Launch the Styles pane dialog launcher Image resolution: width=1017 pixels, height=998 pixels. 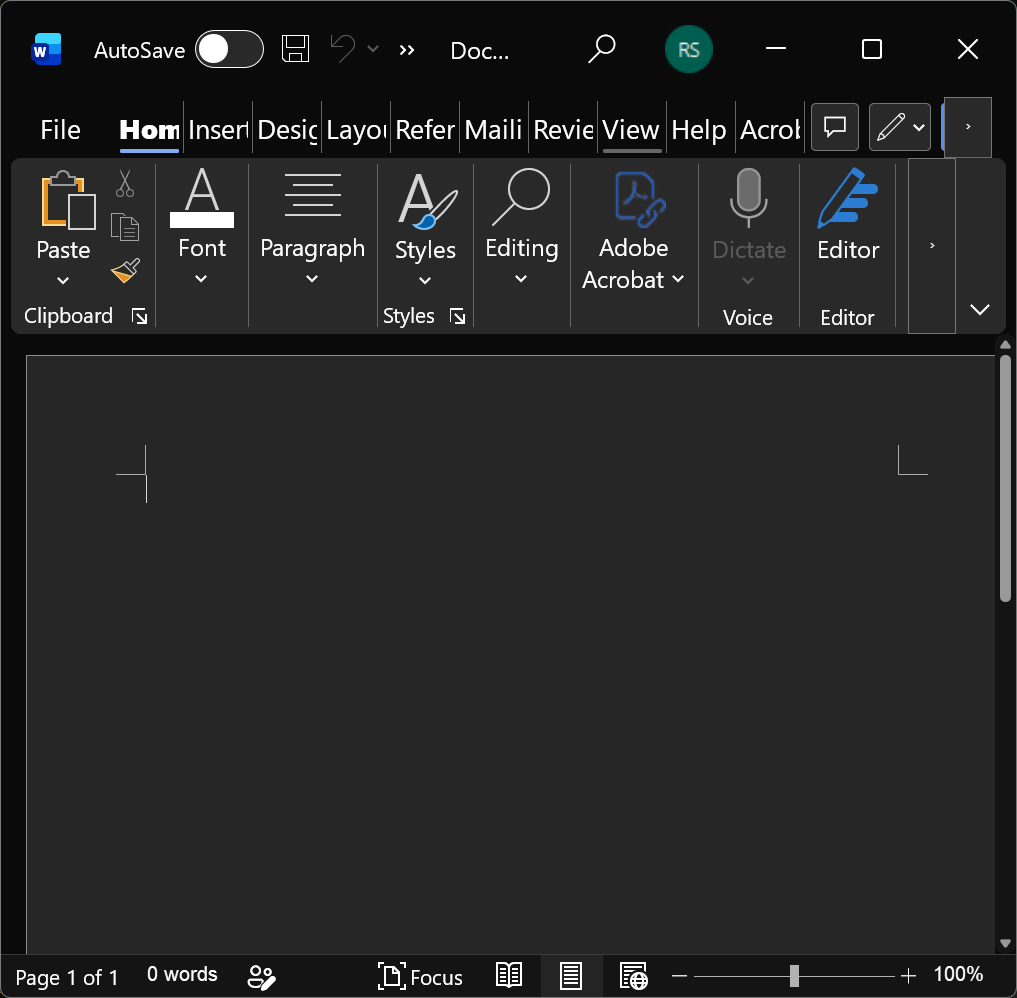[458, 316]
